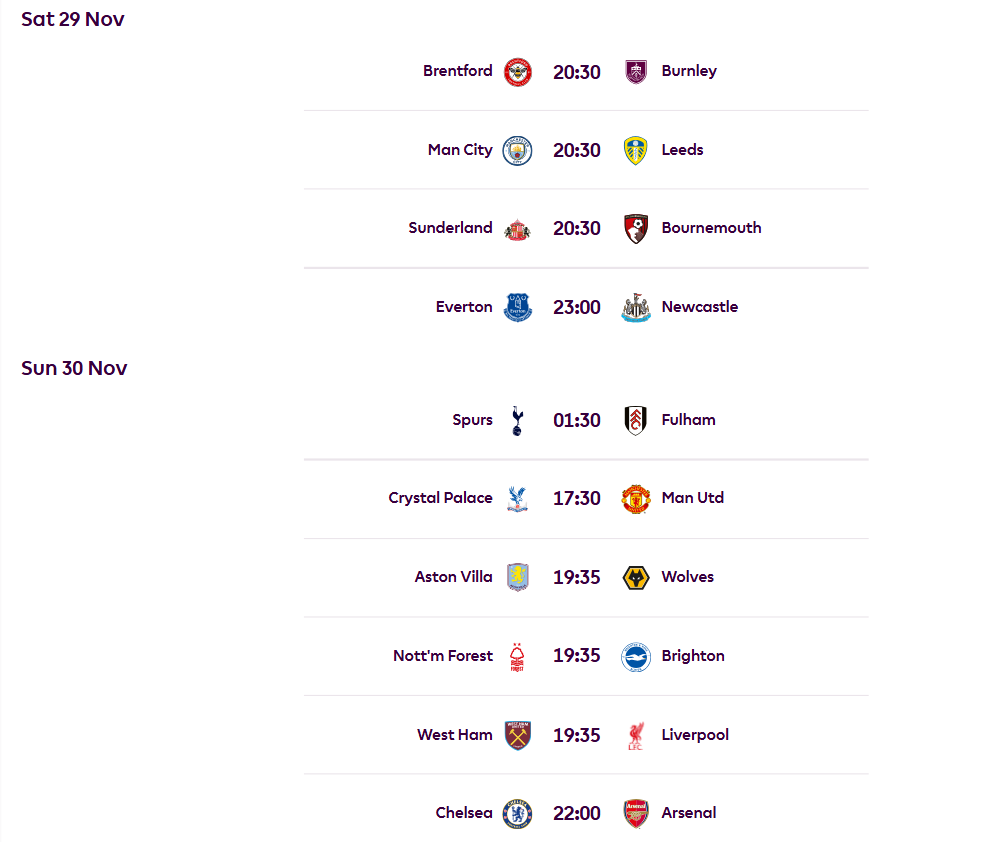Select the Wolves badge icon
The height and width of the screenshot is (842, 987).
(635, 578)
